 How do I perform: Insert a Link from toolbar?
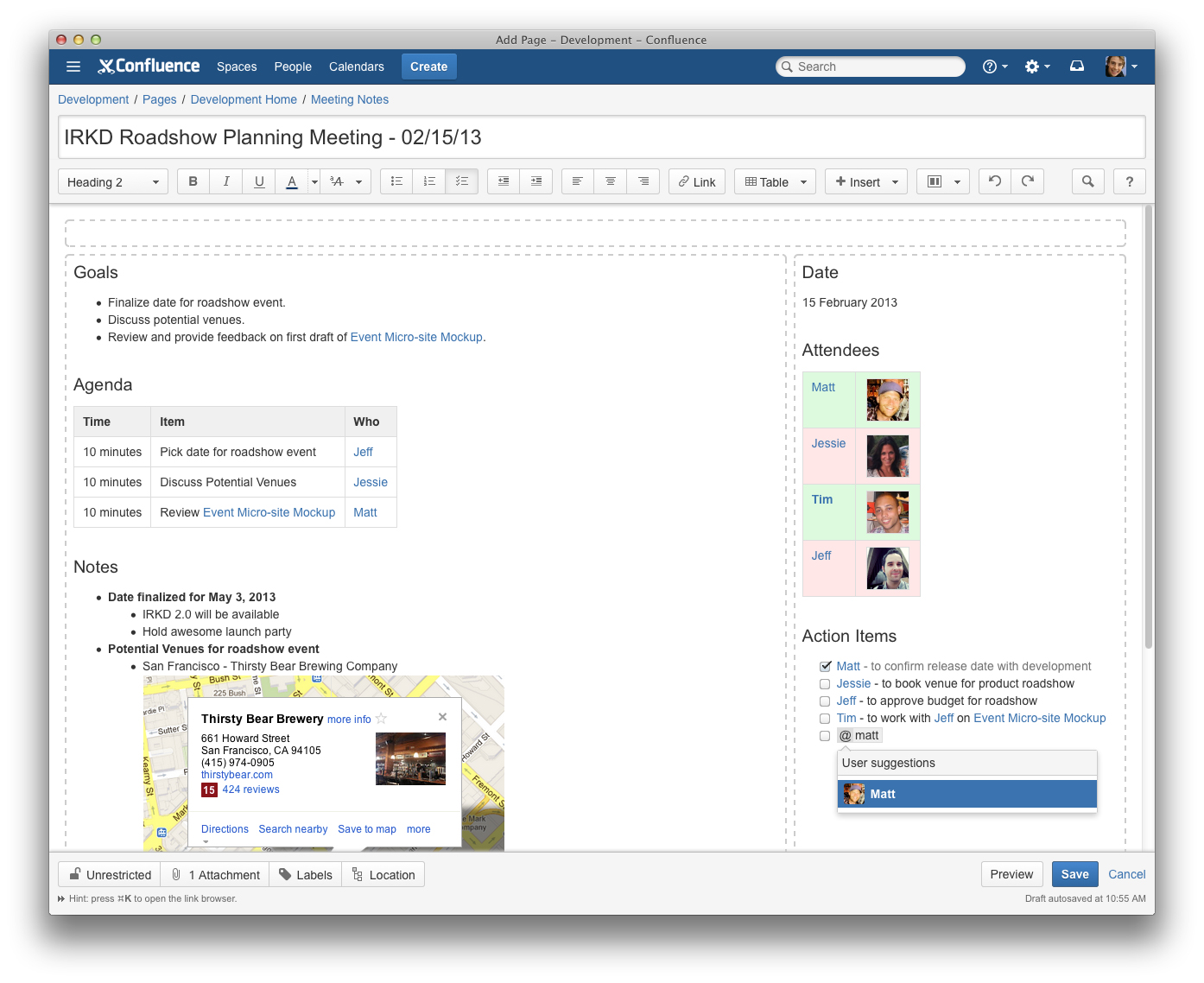[697, 181]
